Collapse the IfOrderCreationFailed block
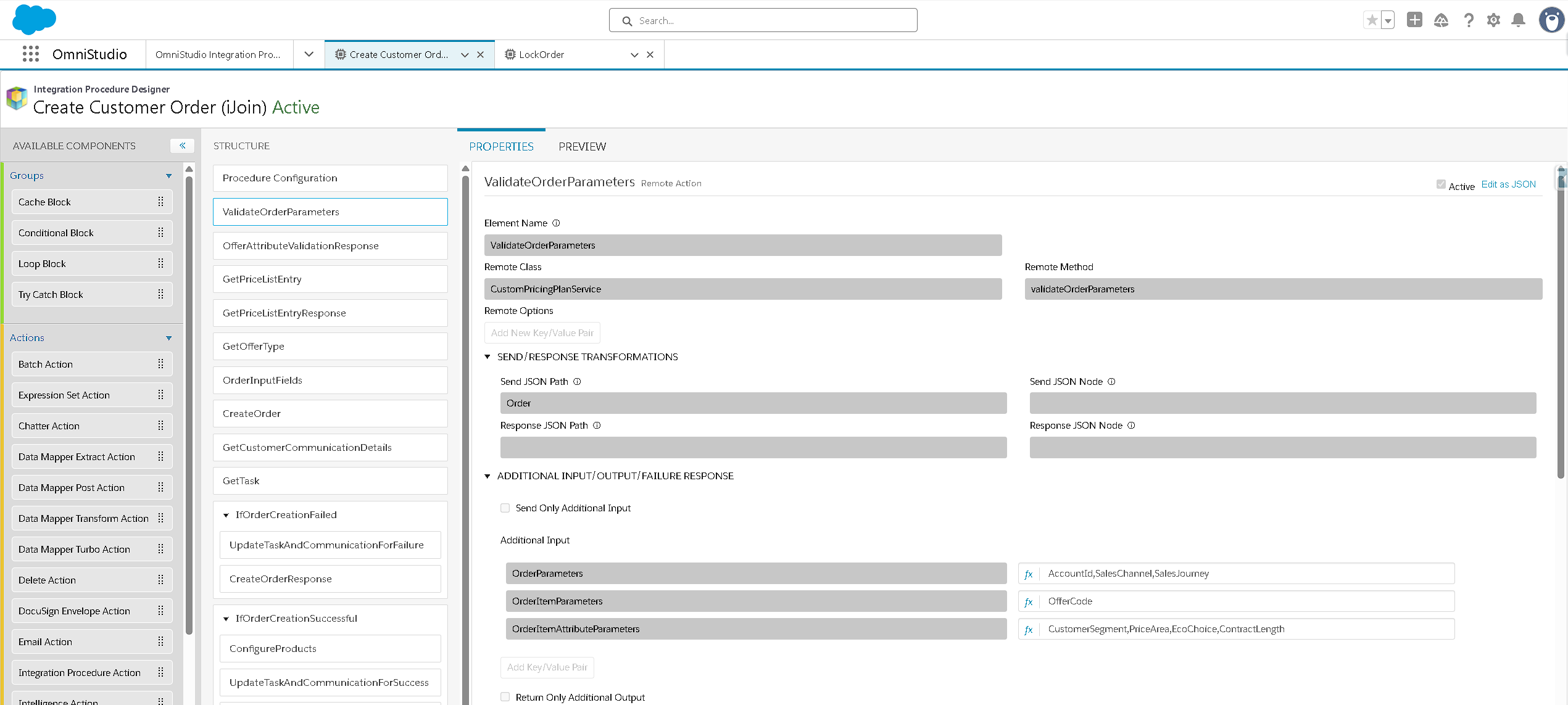 (226, 515)
